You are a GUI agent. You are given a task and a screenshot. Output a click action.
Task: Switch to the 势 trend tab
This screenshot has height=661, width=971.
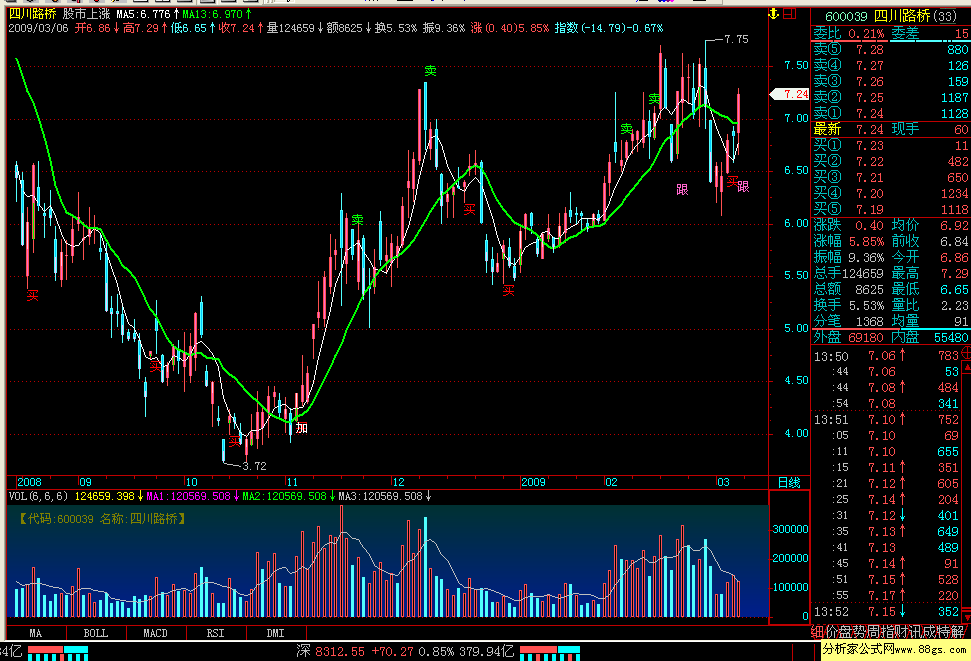coord(860,632)
